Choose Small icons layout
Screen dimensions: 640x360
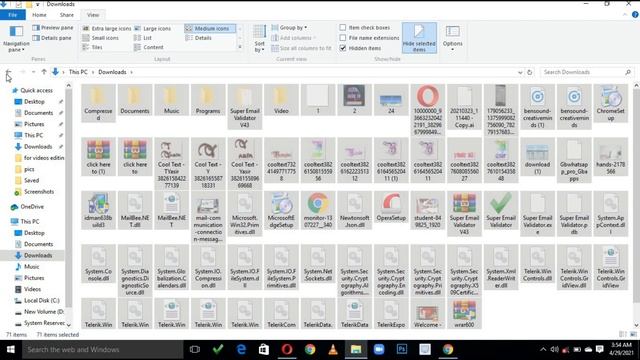tap(100, 38)
